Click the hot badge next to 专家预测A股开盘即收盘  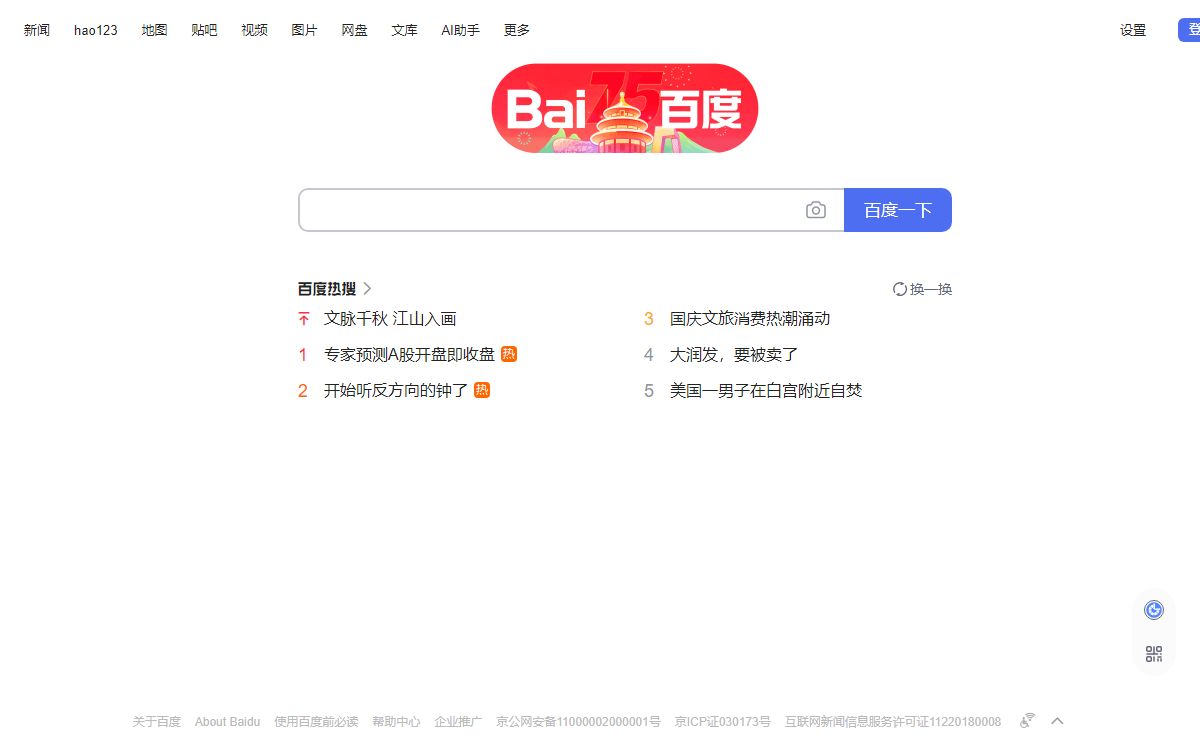[x=509, y=354]
